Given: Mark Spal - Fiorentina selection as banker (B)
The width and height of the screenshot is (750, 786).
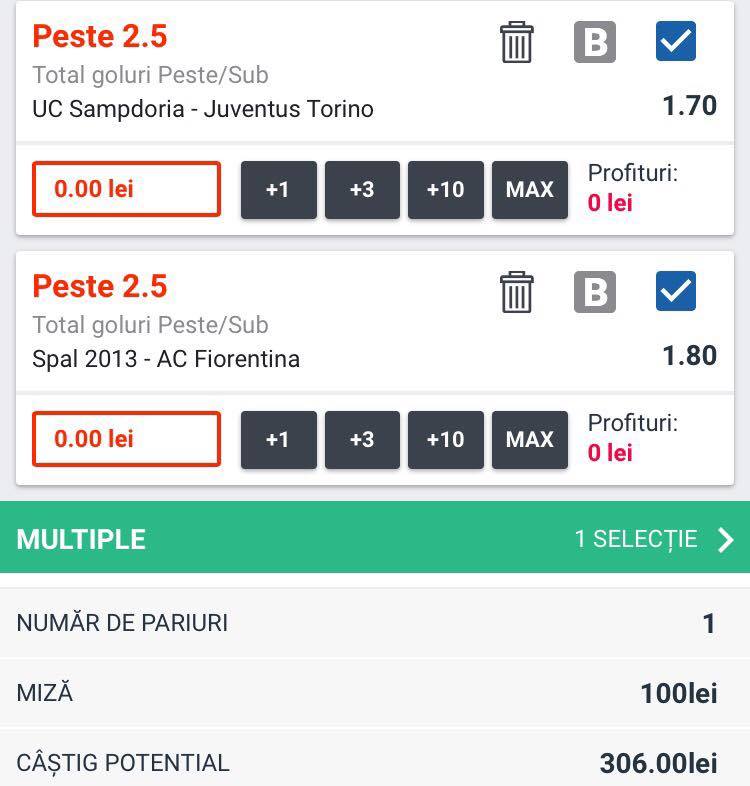Looking at the screenshot, I should click(x=595, y=292).
